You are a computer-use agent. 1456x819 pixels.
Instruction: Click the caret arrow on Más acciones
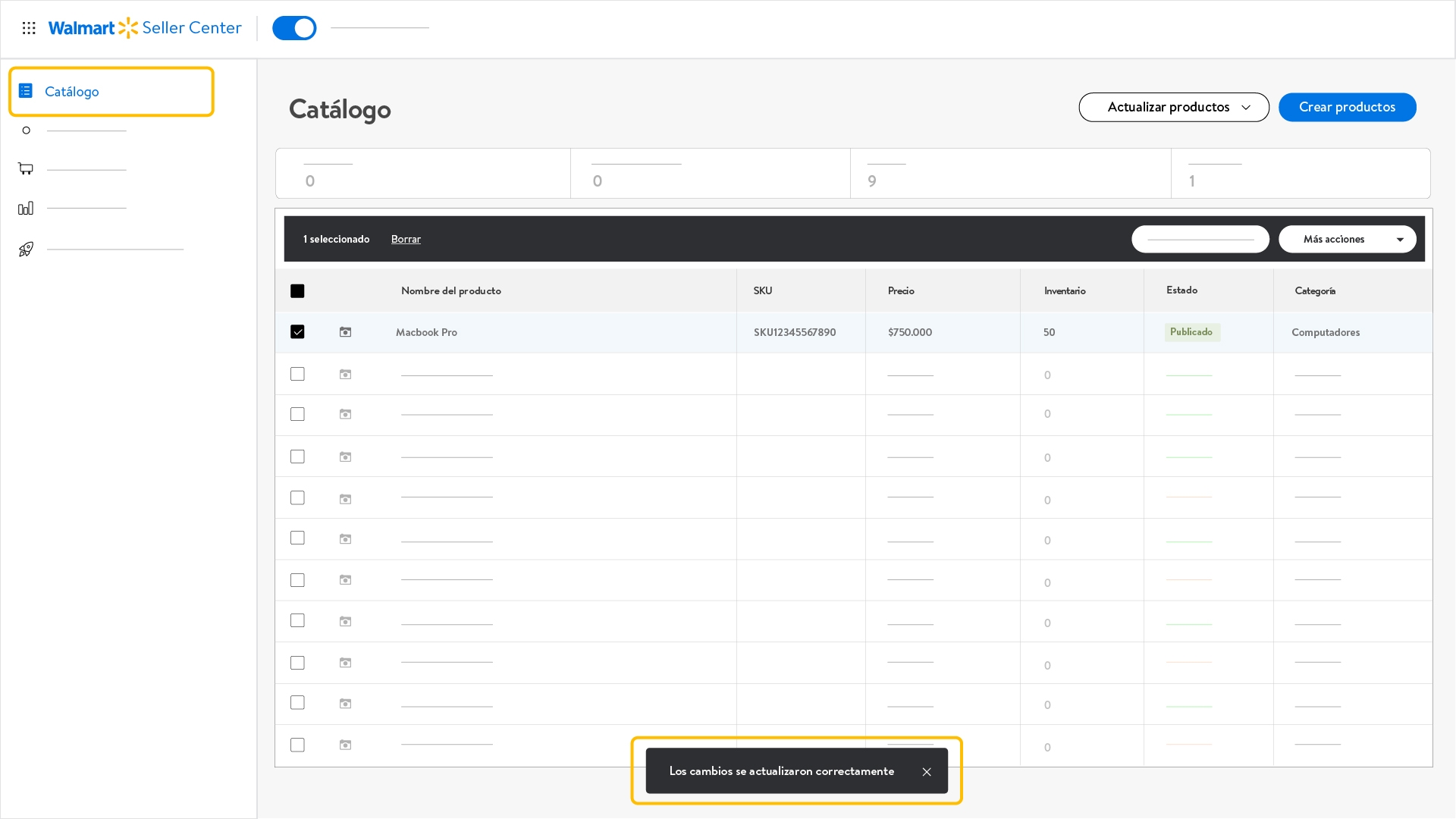click(1400, 240)
